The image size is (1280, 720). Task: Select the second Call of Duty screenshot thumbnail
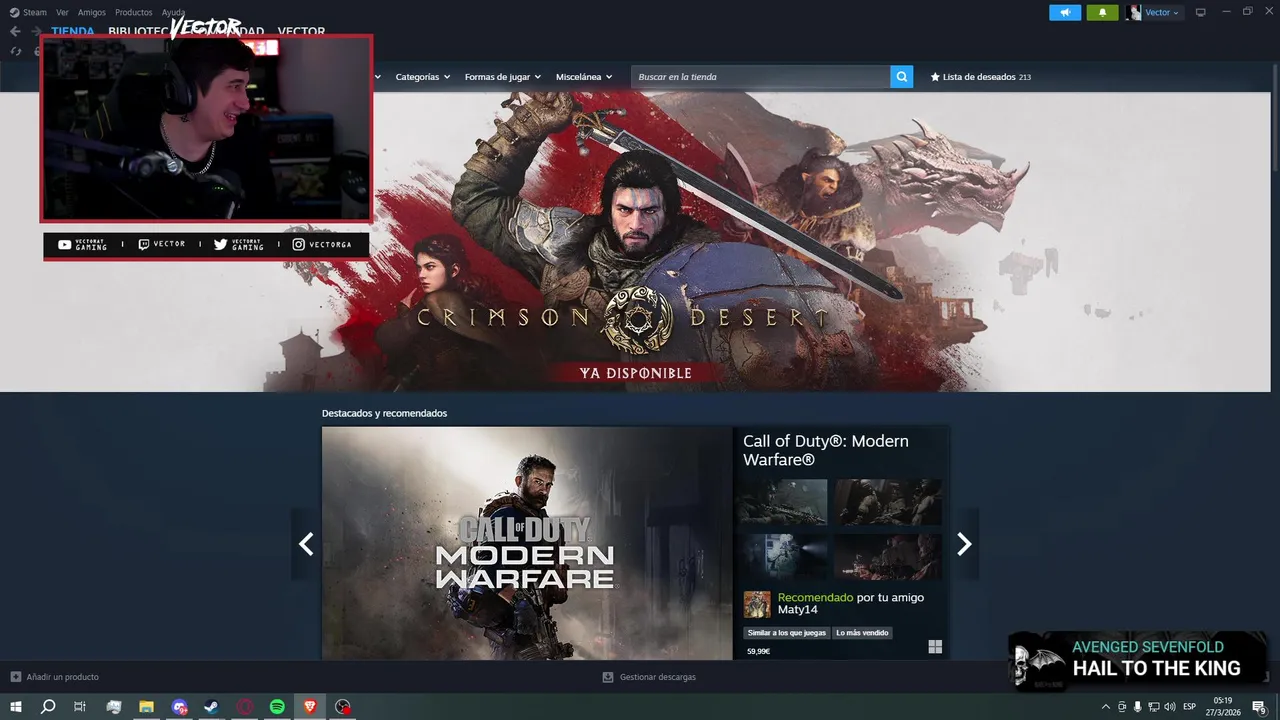click(888, 502)
